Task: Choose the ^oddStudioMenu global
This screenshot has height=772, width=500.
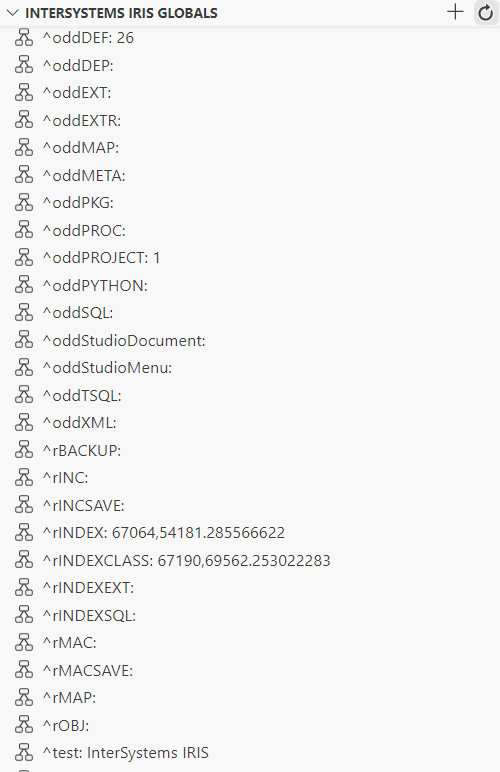Action: [250, 368]
